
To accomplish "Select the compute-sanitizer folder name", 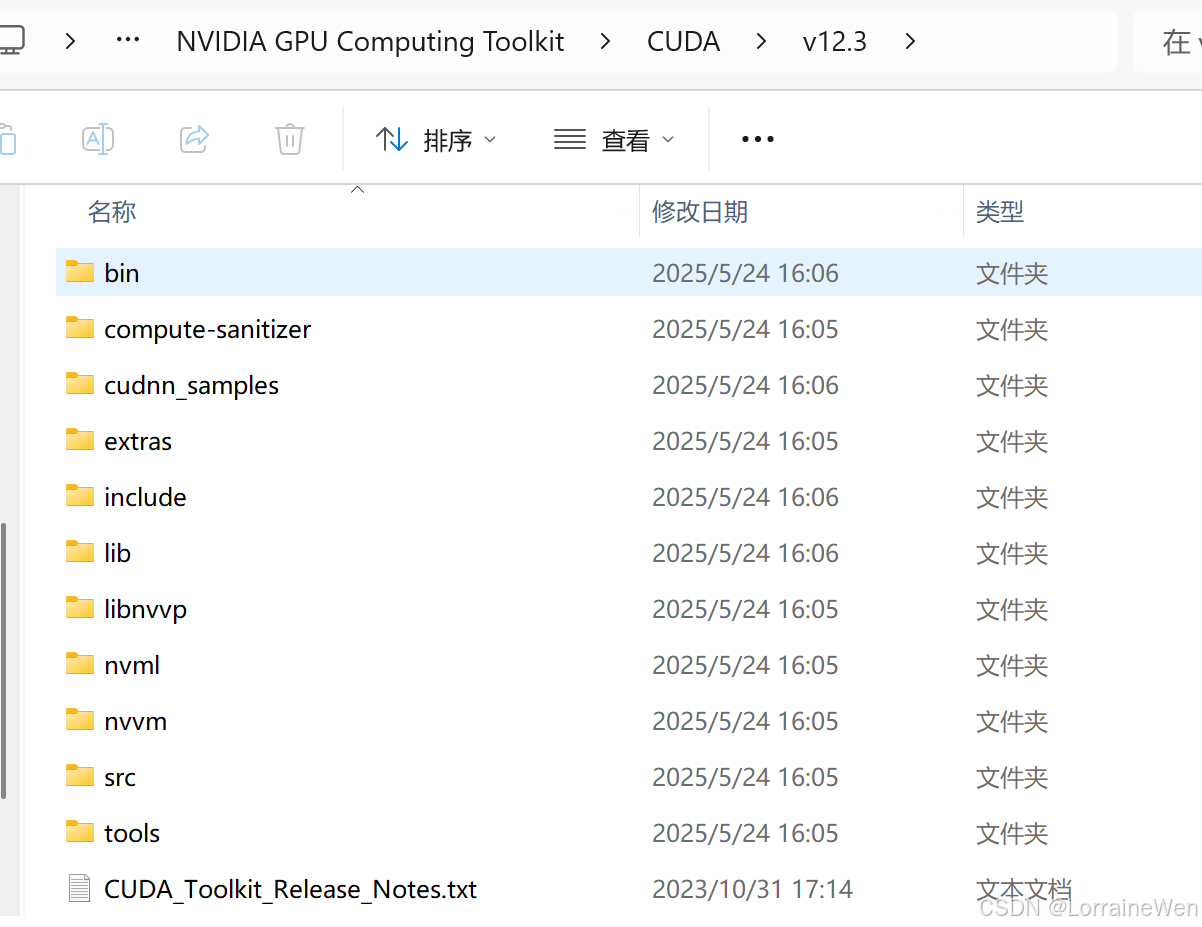I will tap(207, 329).
